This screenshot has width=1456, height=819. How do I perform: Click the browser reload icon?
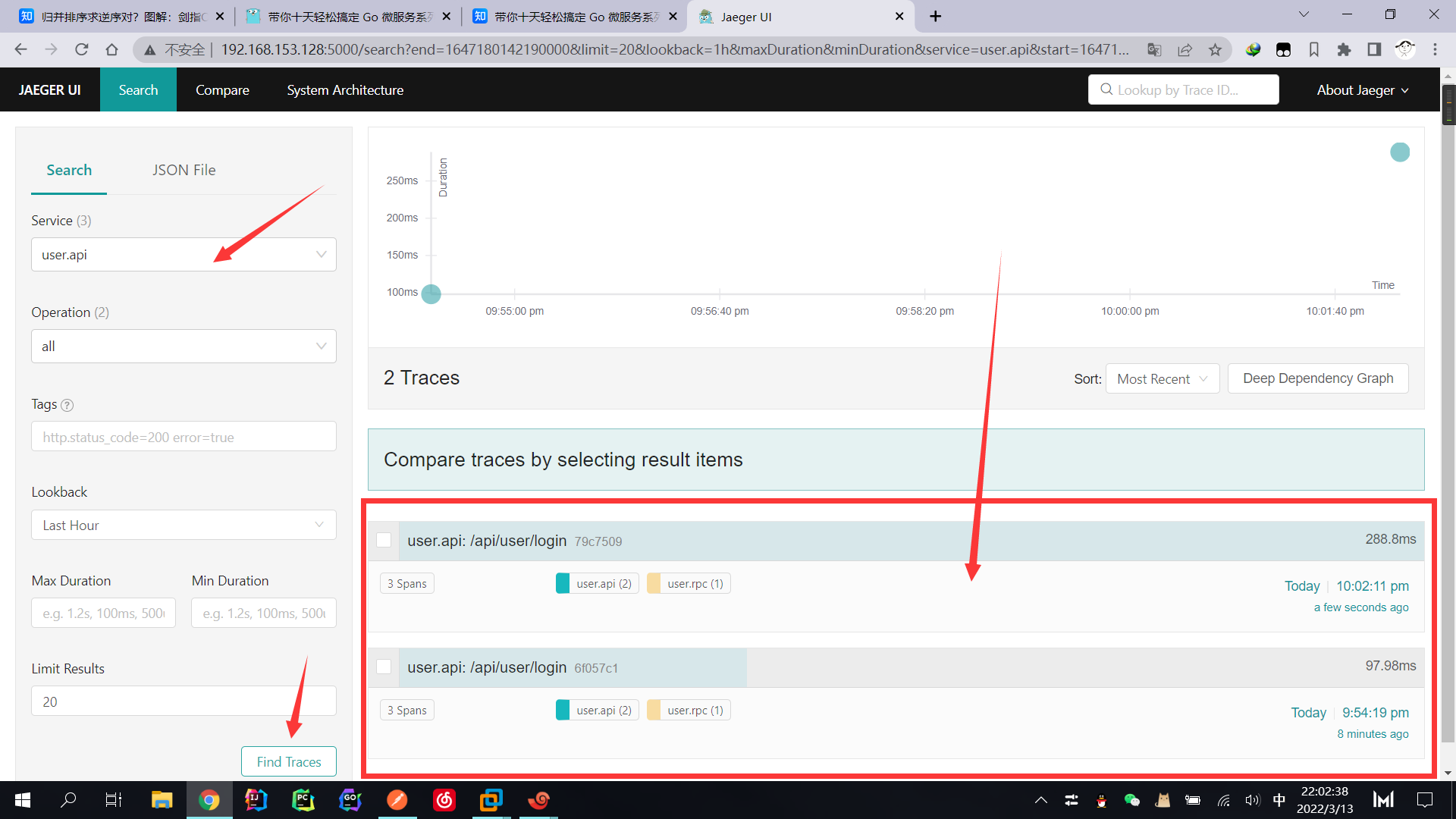coord(81,50)
